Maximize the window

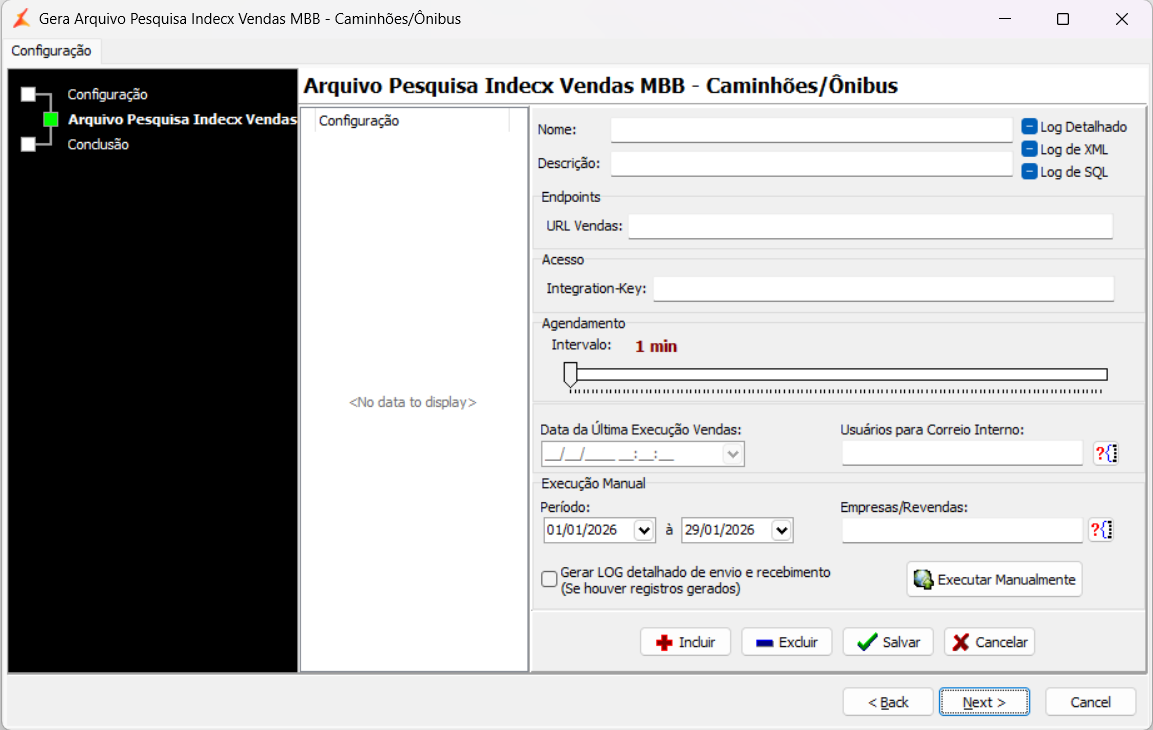coord(1063,19)
